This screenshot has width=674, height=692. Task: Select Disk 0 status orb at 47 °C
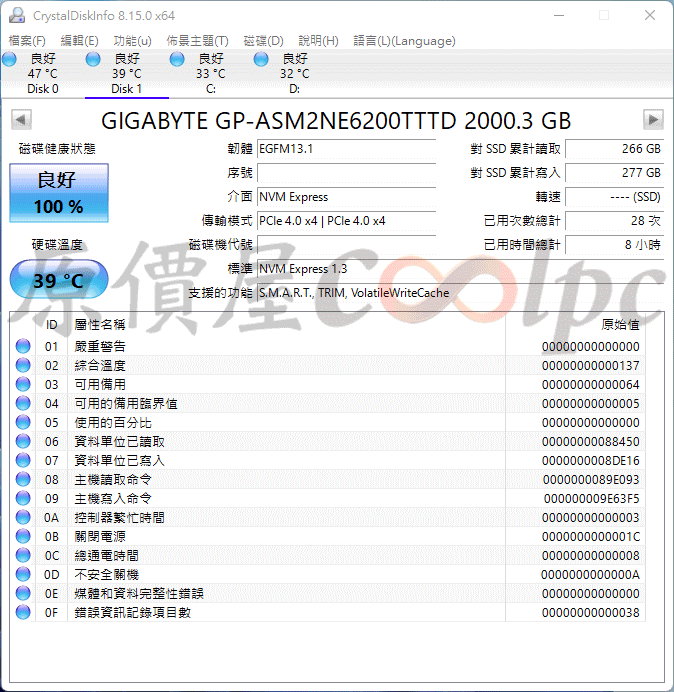point(10,60)
